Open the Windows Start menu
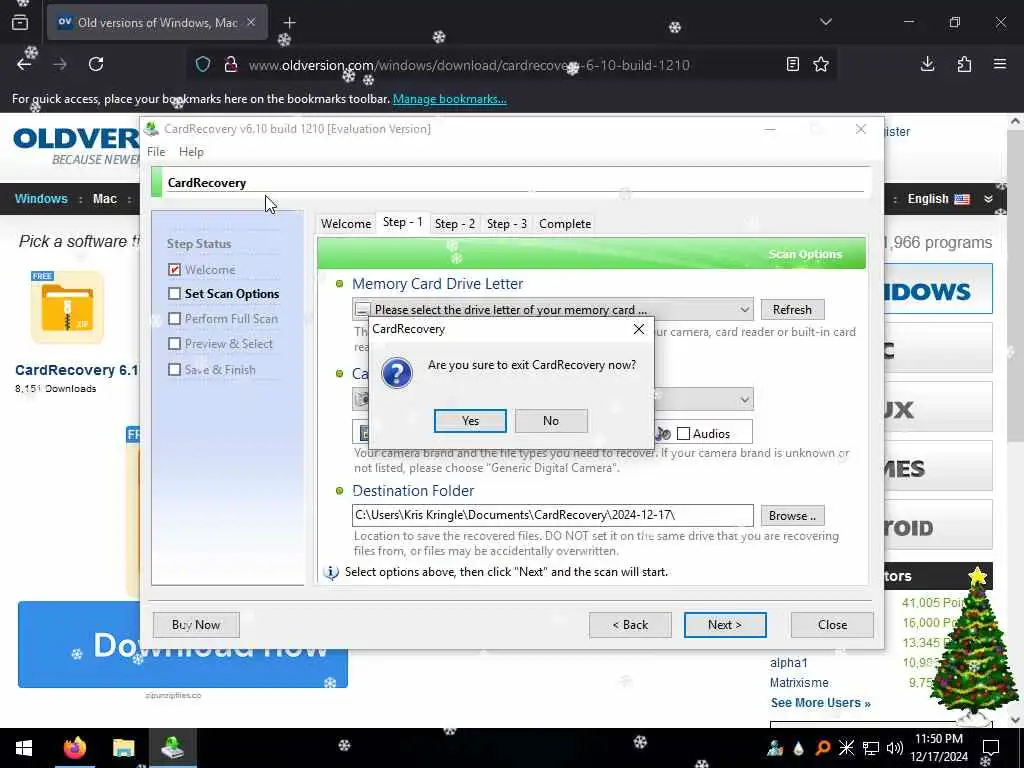The width and height of the screenshot is (1024, 768). click(x=24, y=748)
